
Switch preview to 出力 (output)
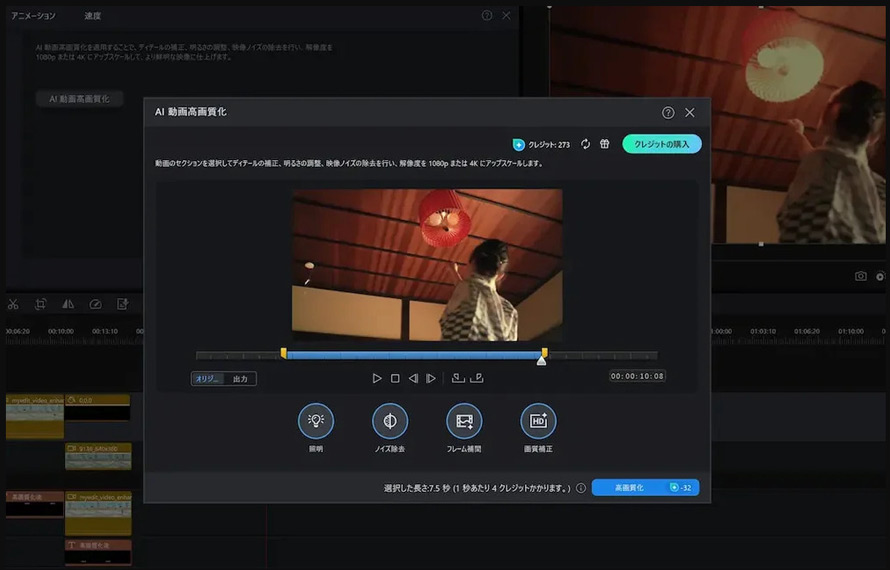click(240, 379)
